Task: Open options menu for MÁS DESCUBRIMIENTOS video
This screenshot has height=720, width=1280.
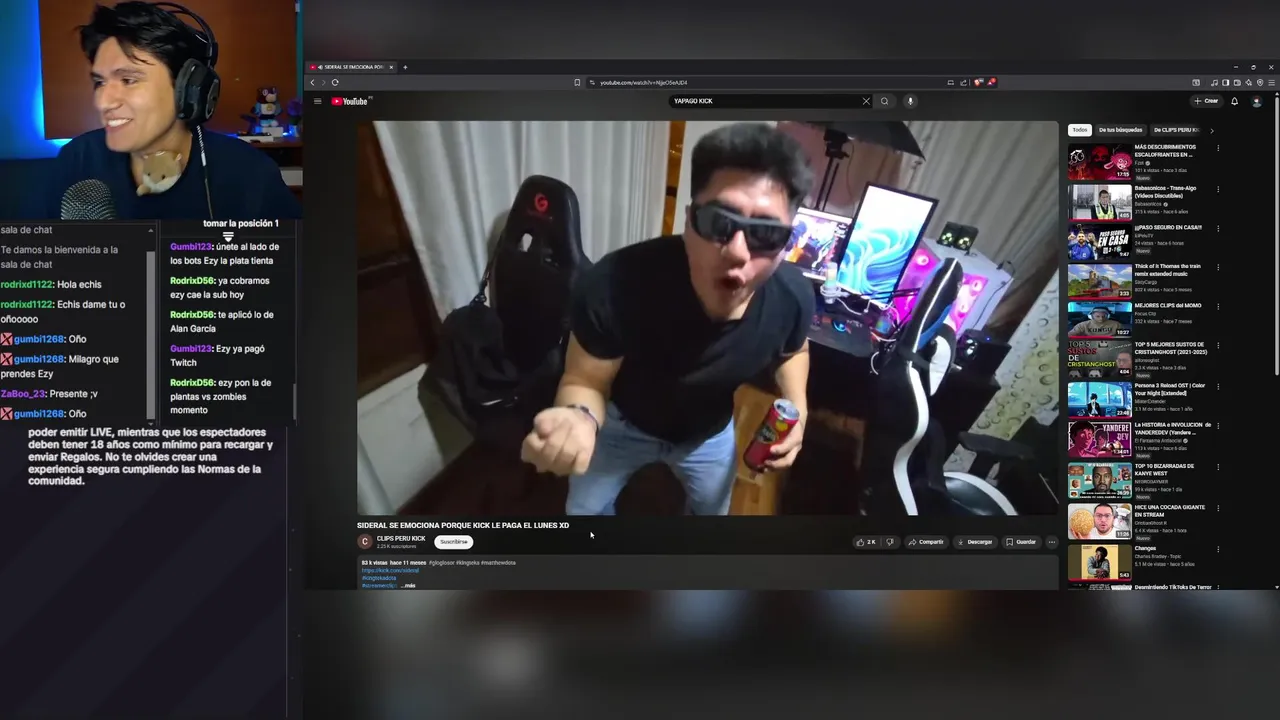Action: click(1218, 148)
